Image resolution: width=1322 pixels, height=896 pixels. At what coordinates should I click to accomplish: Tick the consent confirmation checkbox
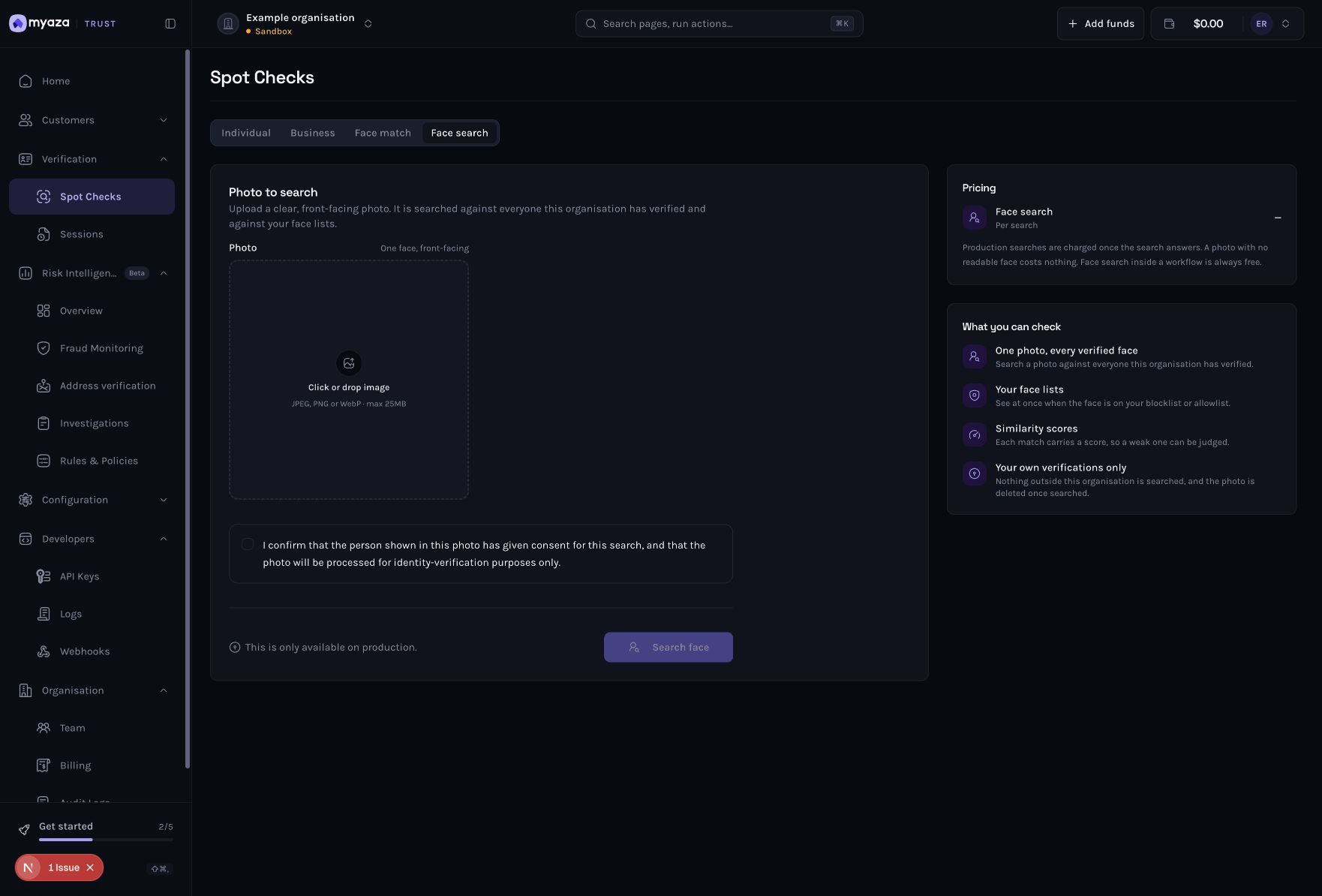coord(248,544)
